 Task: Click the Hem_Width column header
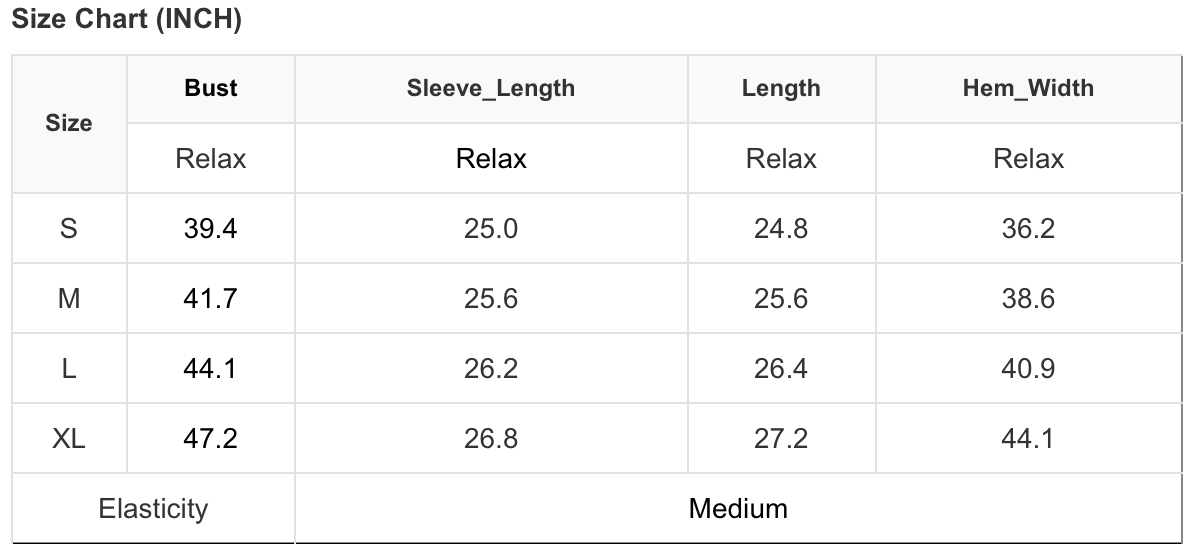(1029, 88)
